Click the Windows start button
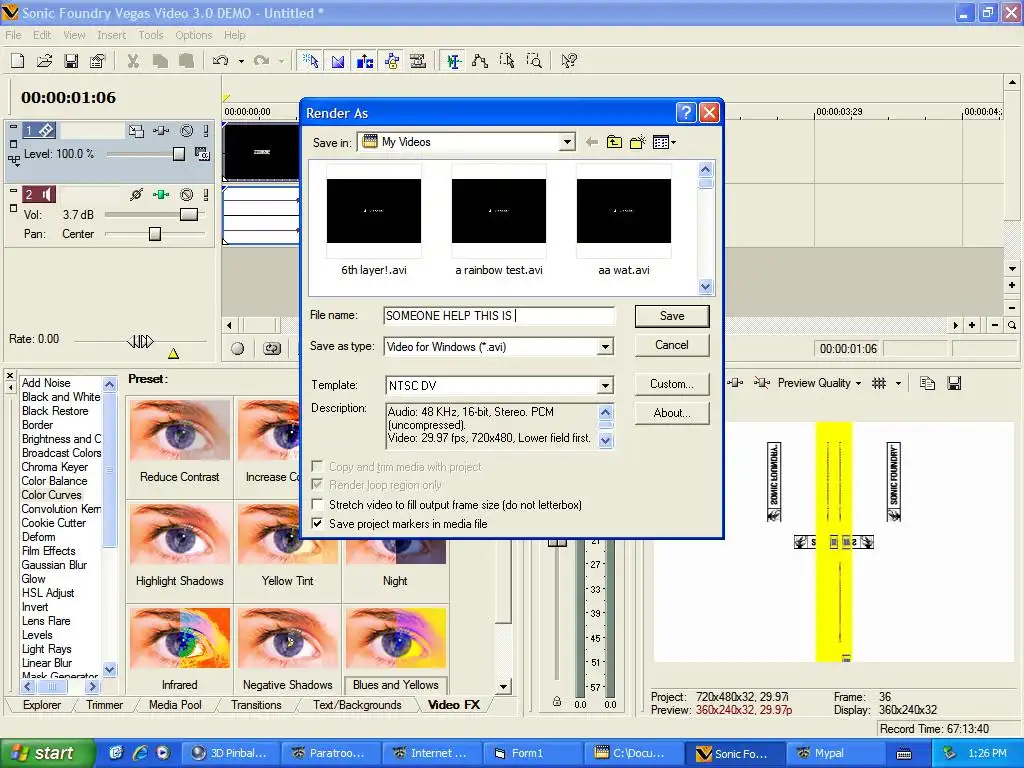Image resolution: width=1024 pixels, height=768 pixels. pyautogui.click(x=47, y=753)
